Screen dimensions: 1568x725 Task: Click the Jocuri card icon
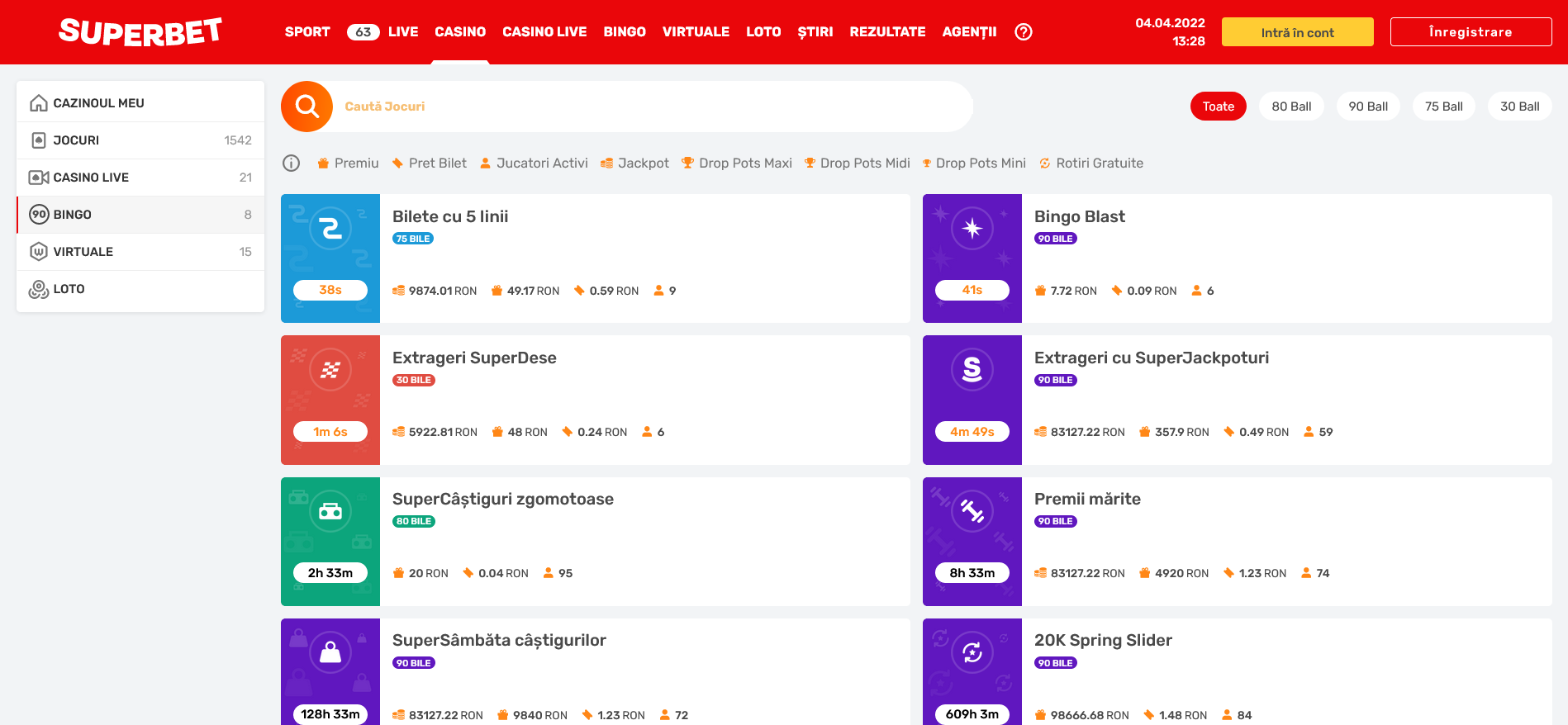coord(39,140)
